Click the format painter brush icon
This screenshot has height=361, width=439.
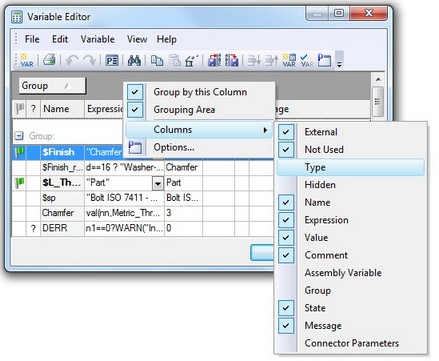click(x=191, y=61)
